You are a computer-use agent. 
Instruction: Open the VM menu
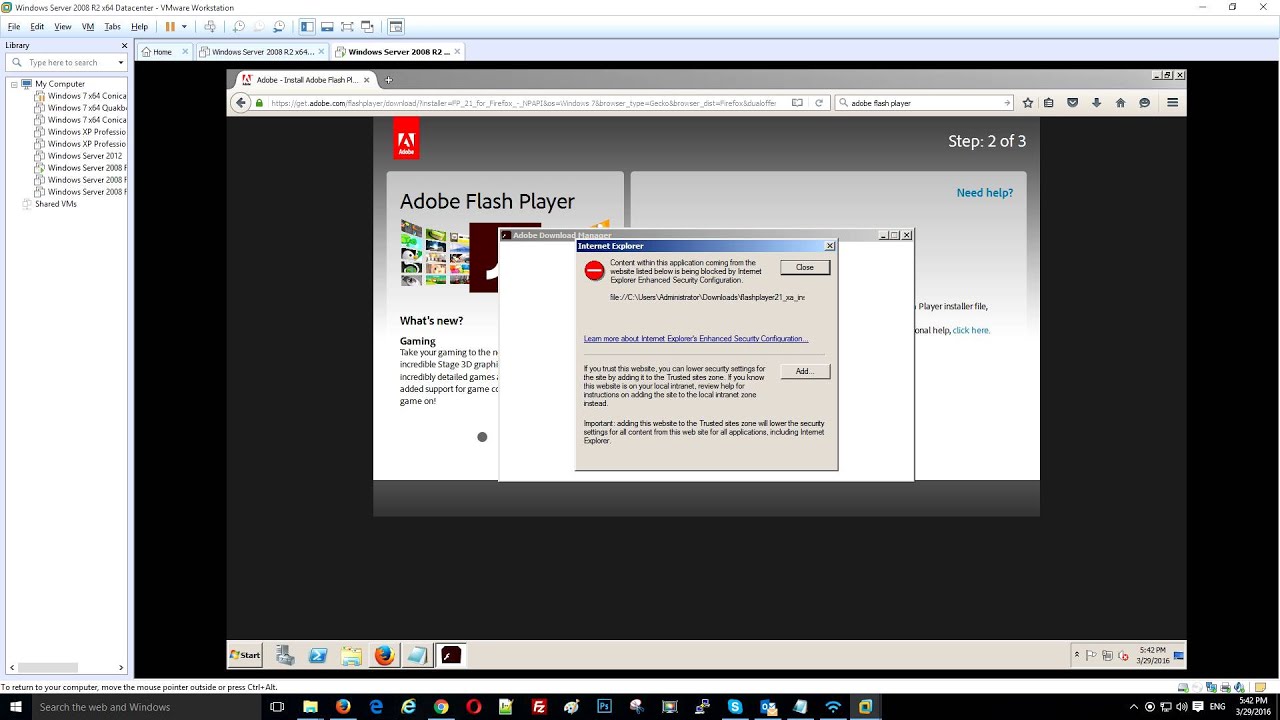pyautogui.click(x=88, y=27)
